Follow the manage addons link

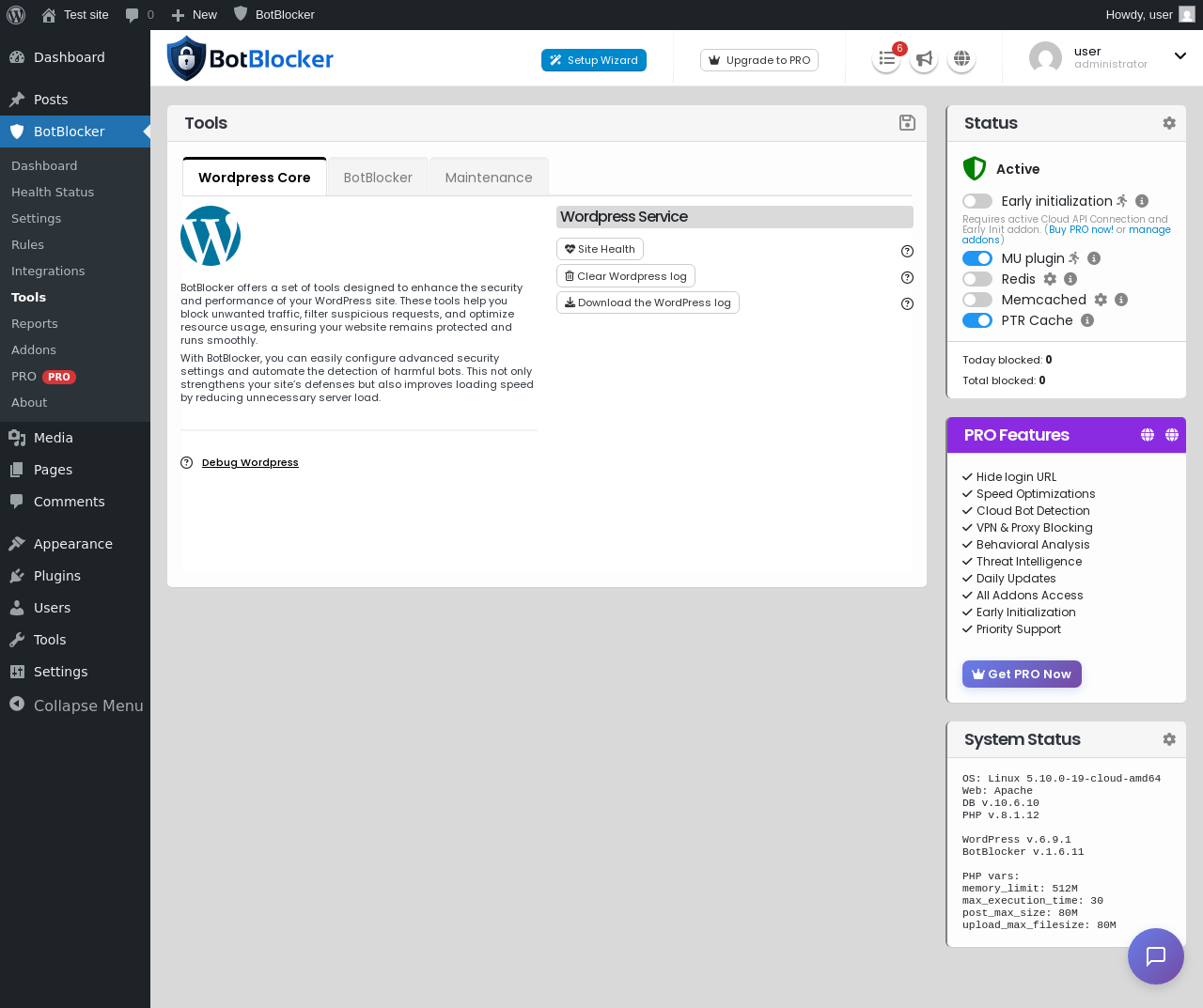coord(1150,229)
